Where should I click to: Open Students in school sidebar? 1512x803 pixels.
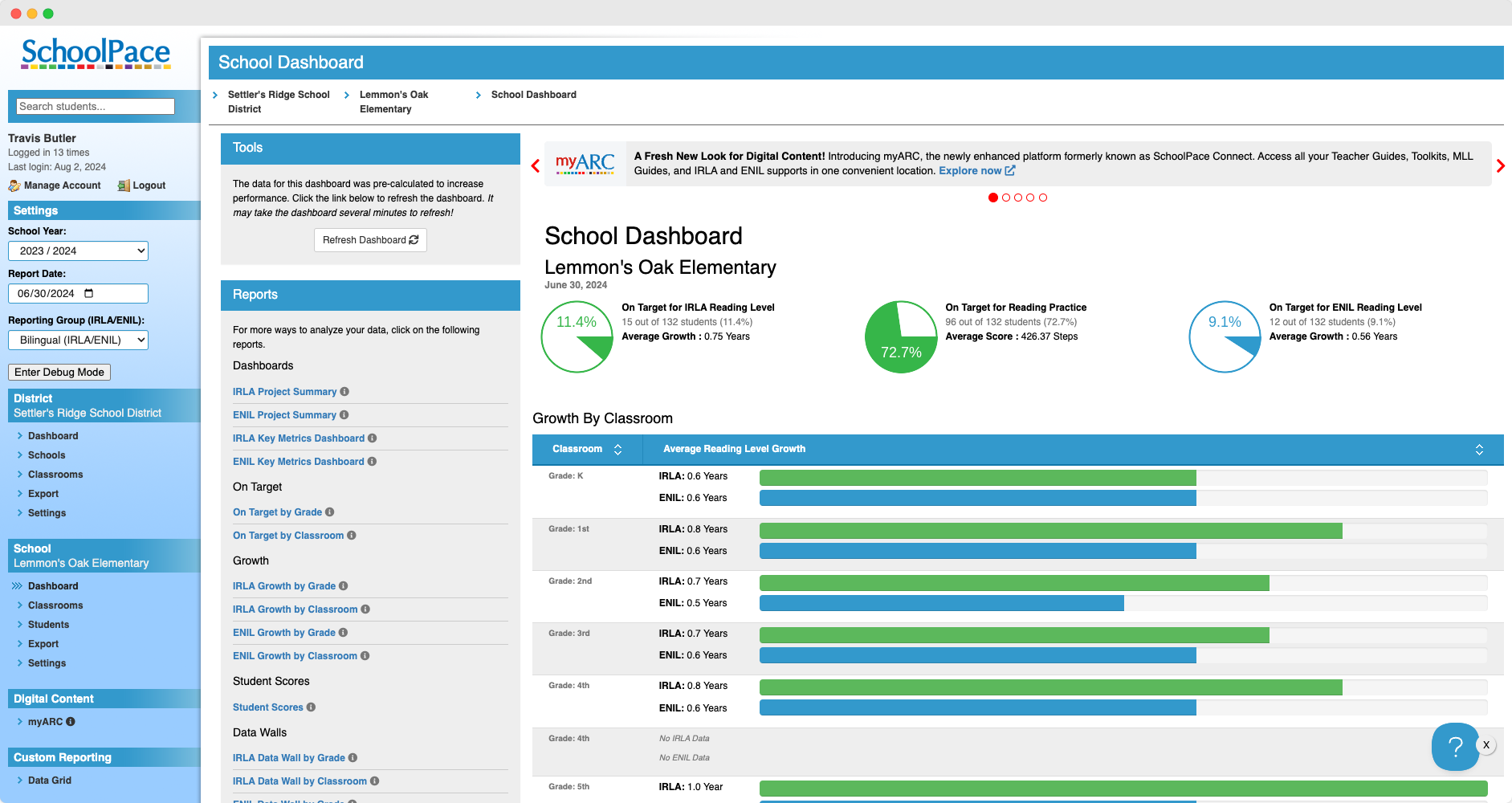pyautogui.click(x=48, y=625)
